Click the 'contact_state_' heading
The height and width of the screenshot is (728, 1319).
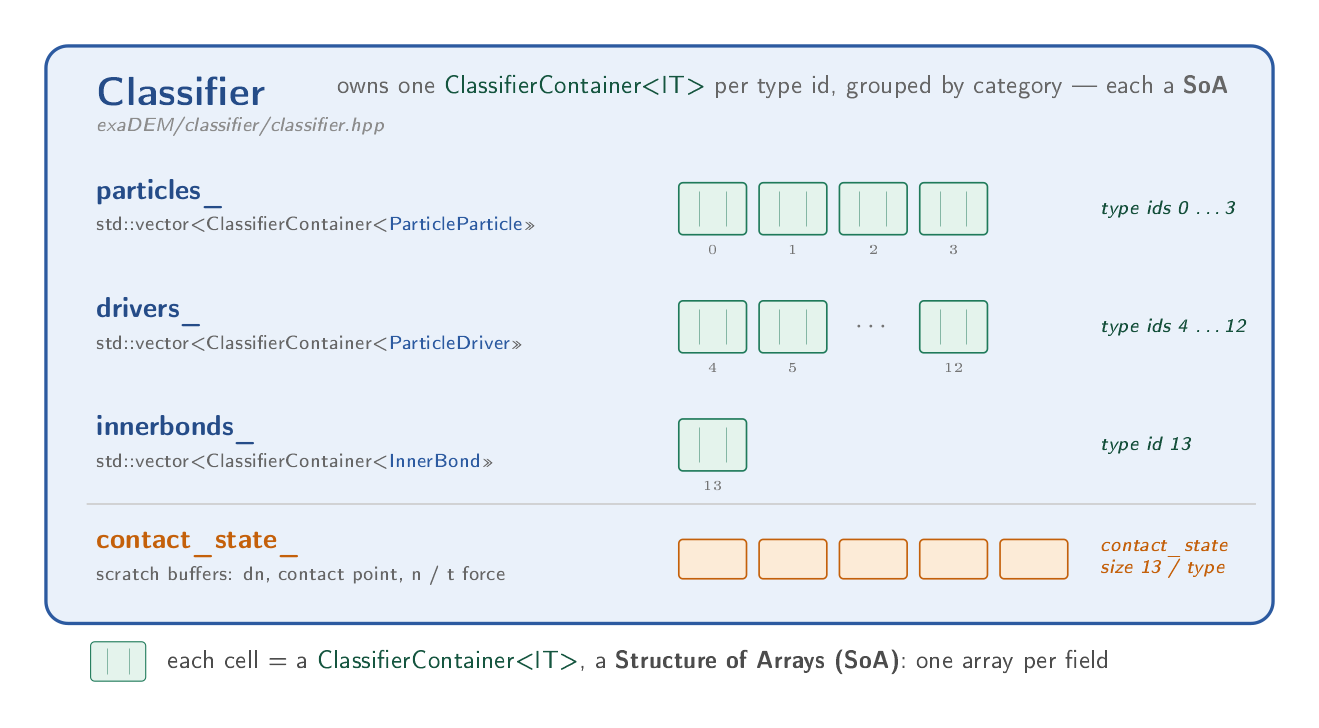click(196, 540)
